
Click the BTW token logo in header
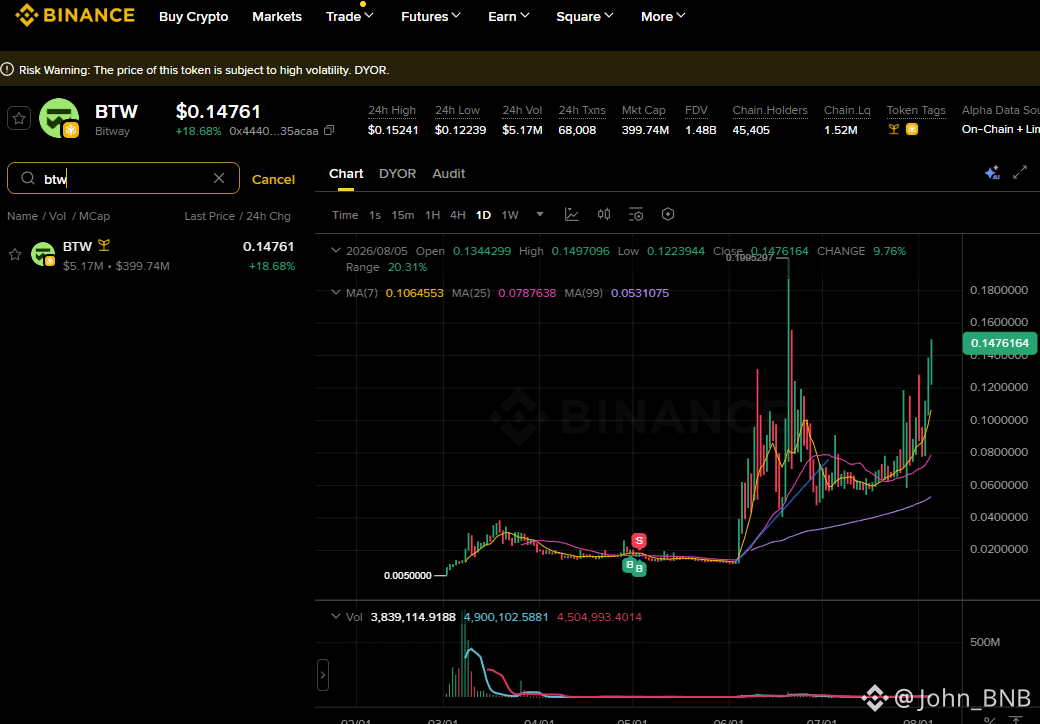point(59,118)
